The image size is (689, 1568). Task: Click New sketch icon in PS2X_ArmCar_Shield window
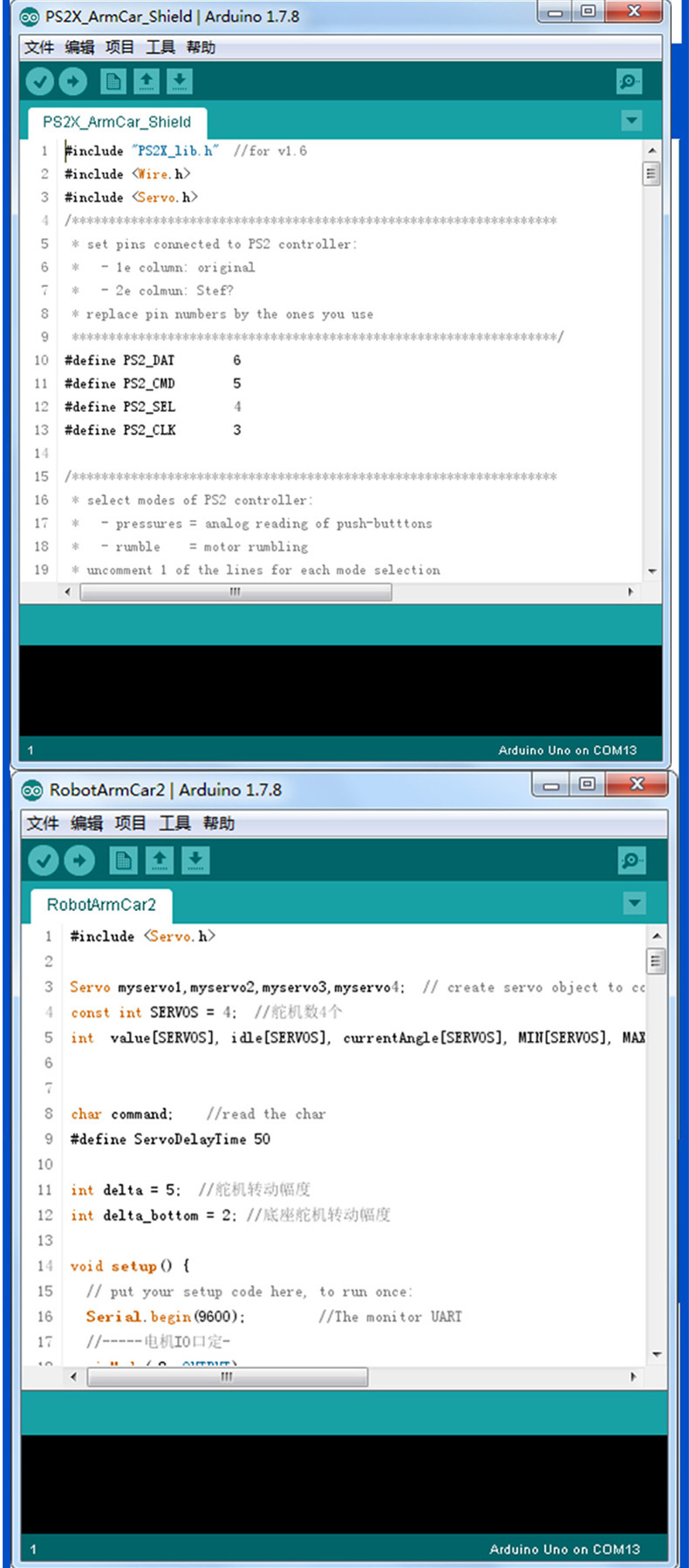coord(113,81)
